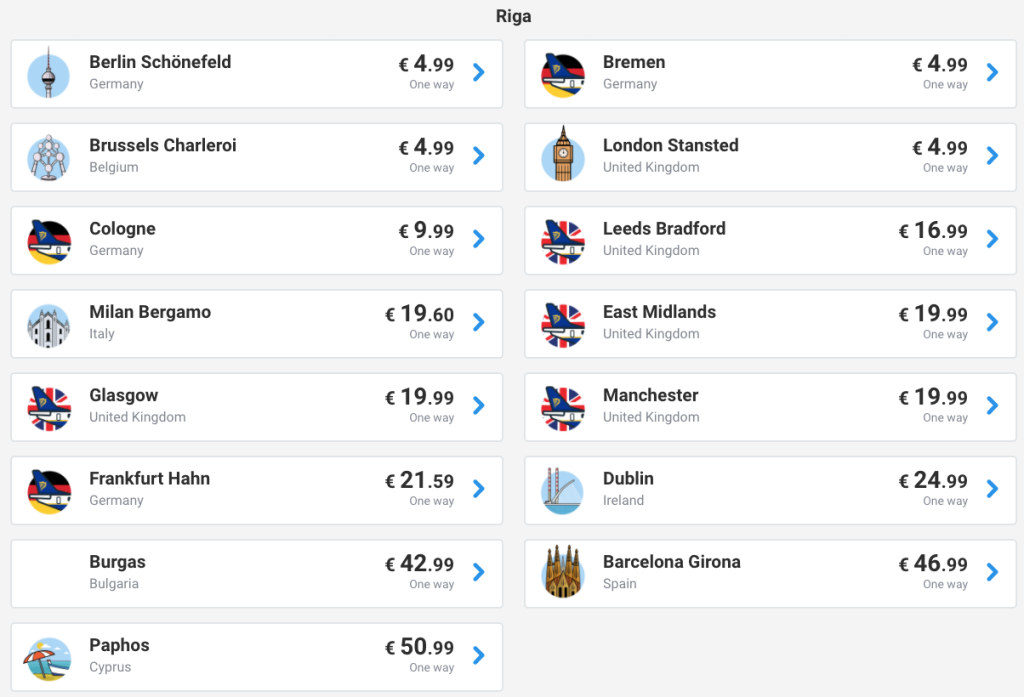Image resolution: width=1024 pixels, height=697 pixels.
Task: Click the Riga heading at top
Action: (x=513, y=16)
